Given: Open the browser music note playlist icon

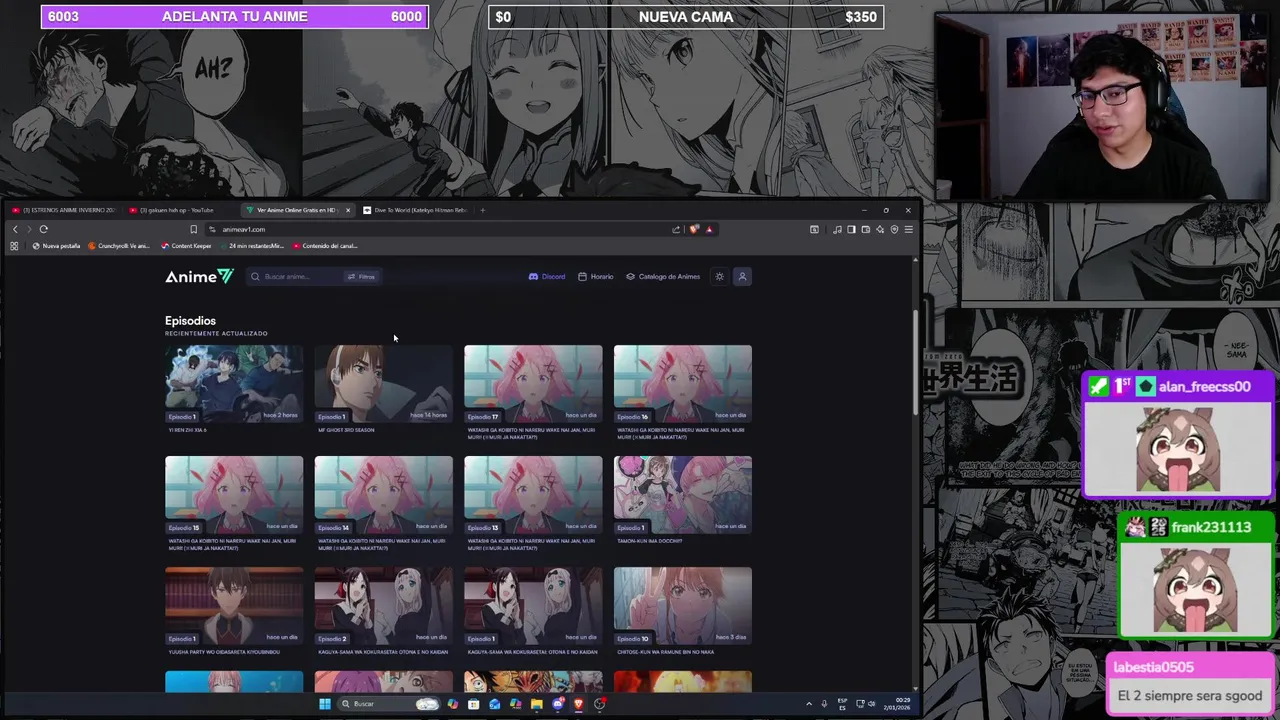Looking at the screenshot, I should 837,229.
